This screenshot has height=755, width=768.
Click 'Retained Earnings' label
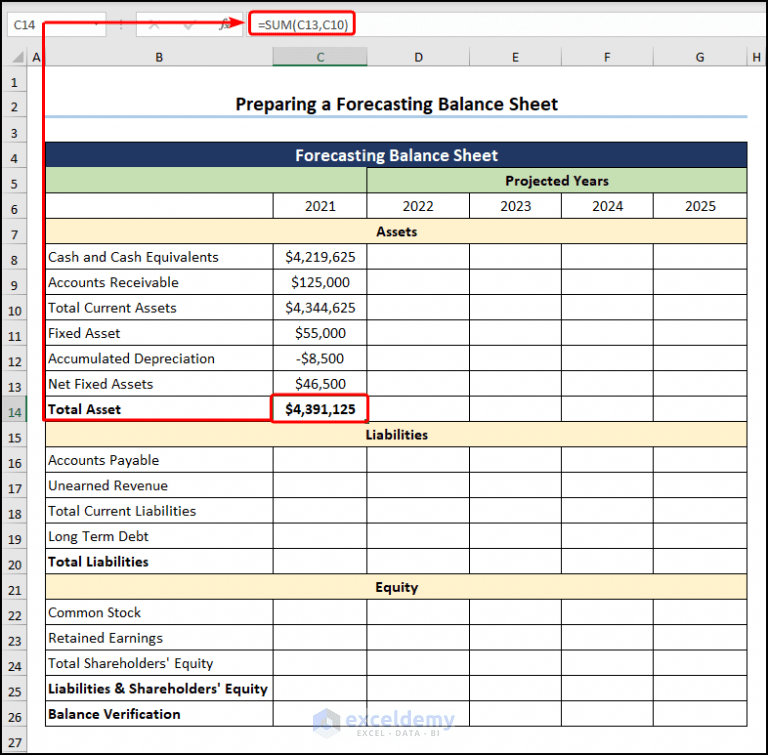[105, 638]
